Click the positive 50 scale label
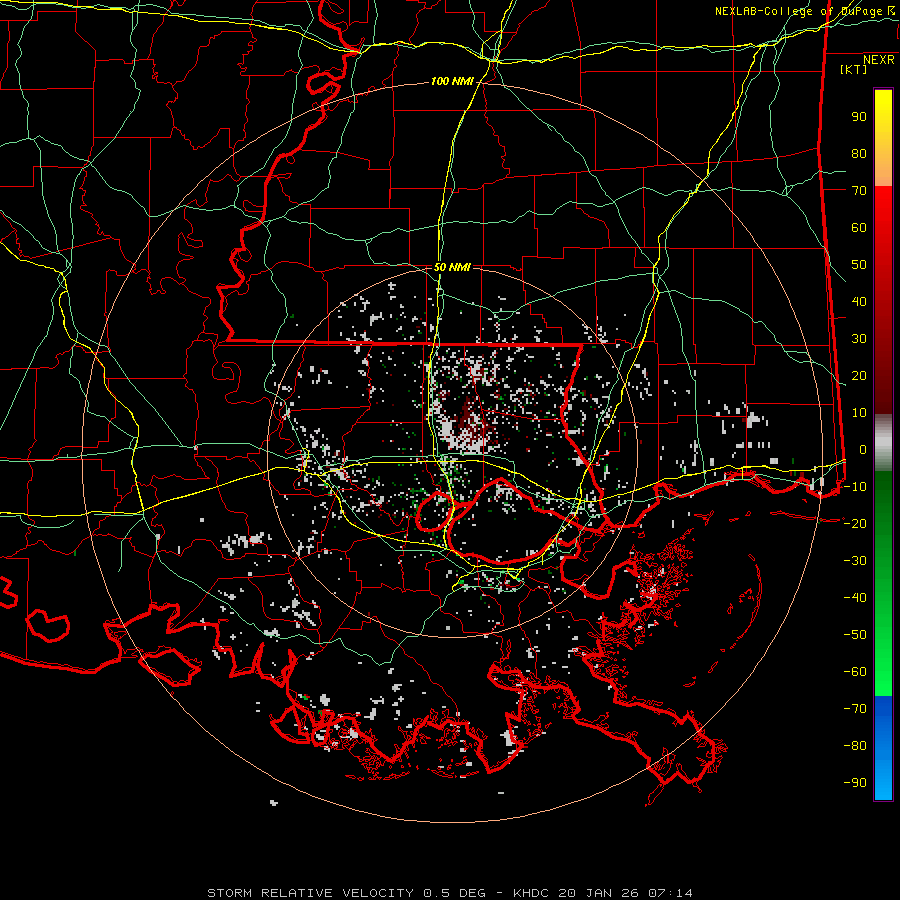This screenshot has height=900, width=900. coord(859,265)
